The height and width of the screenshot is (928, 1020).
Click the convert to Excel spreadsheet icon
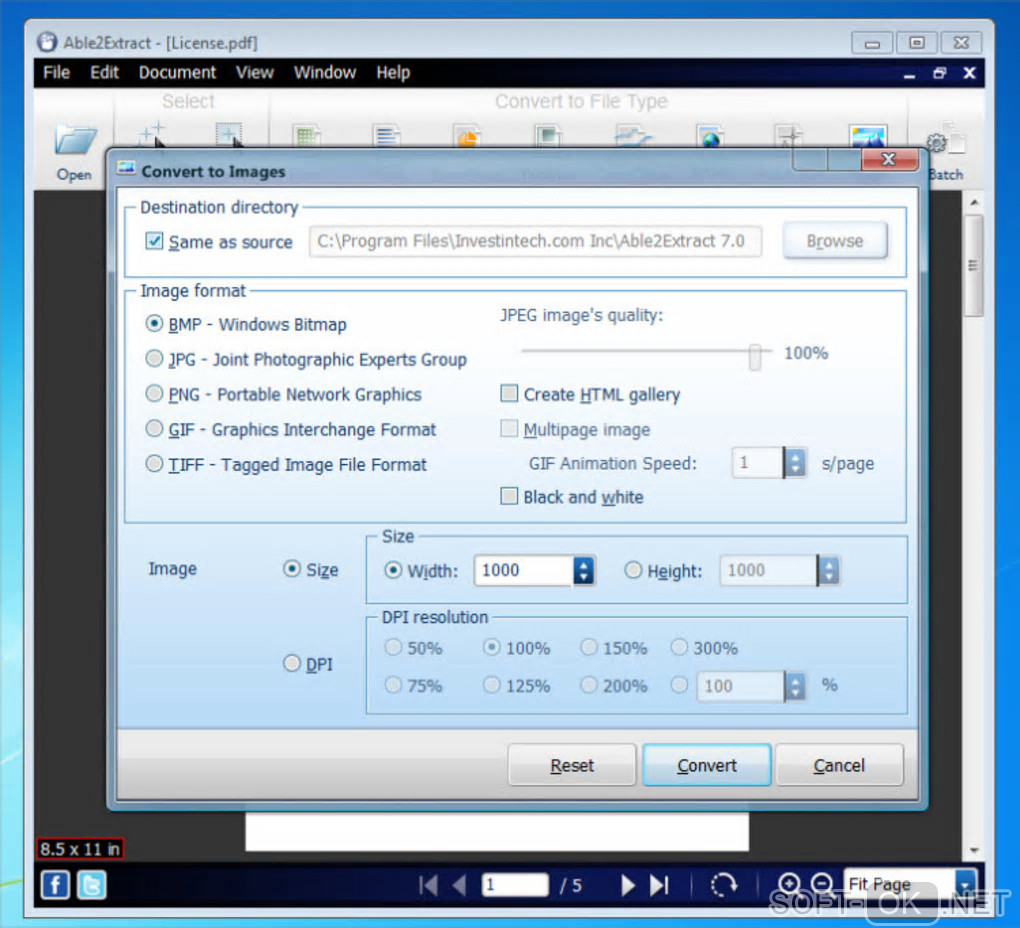(306, 135)
